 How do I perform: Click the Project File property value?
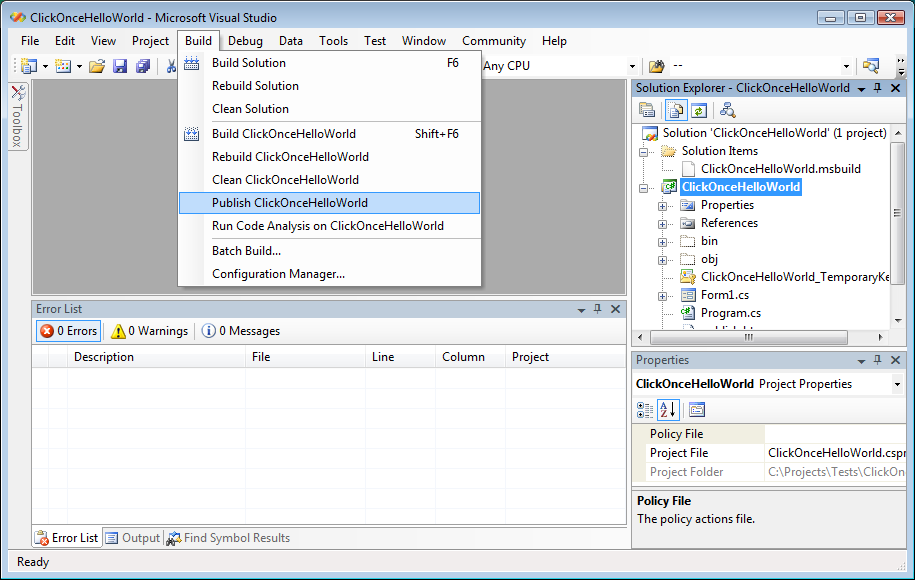tap(836, 453)
